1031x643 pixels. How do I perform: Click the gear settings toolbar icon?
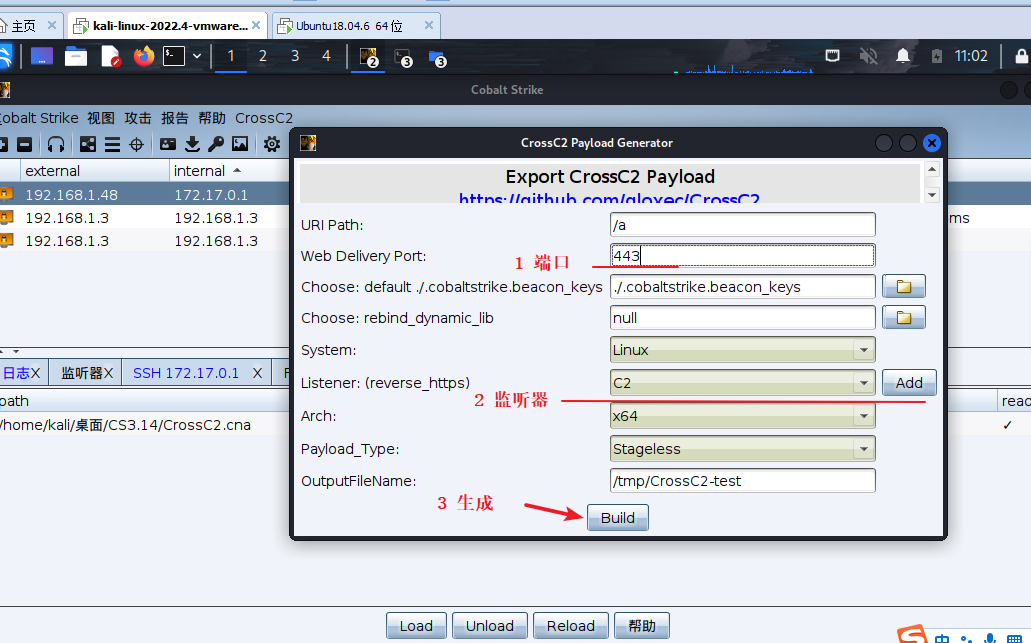tap(272, 144)
